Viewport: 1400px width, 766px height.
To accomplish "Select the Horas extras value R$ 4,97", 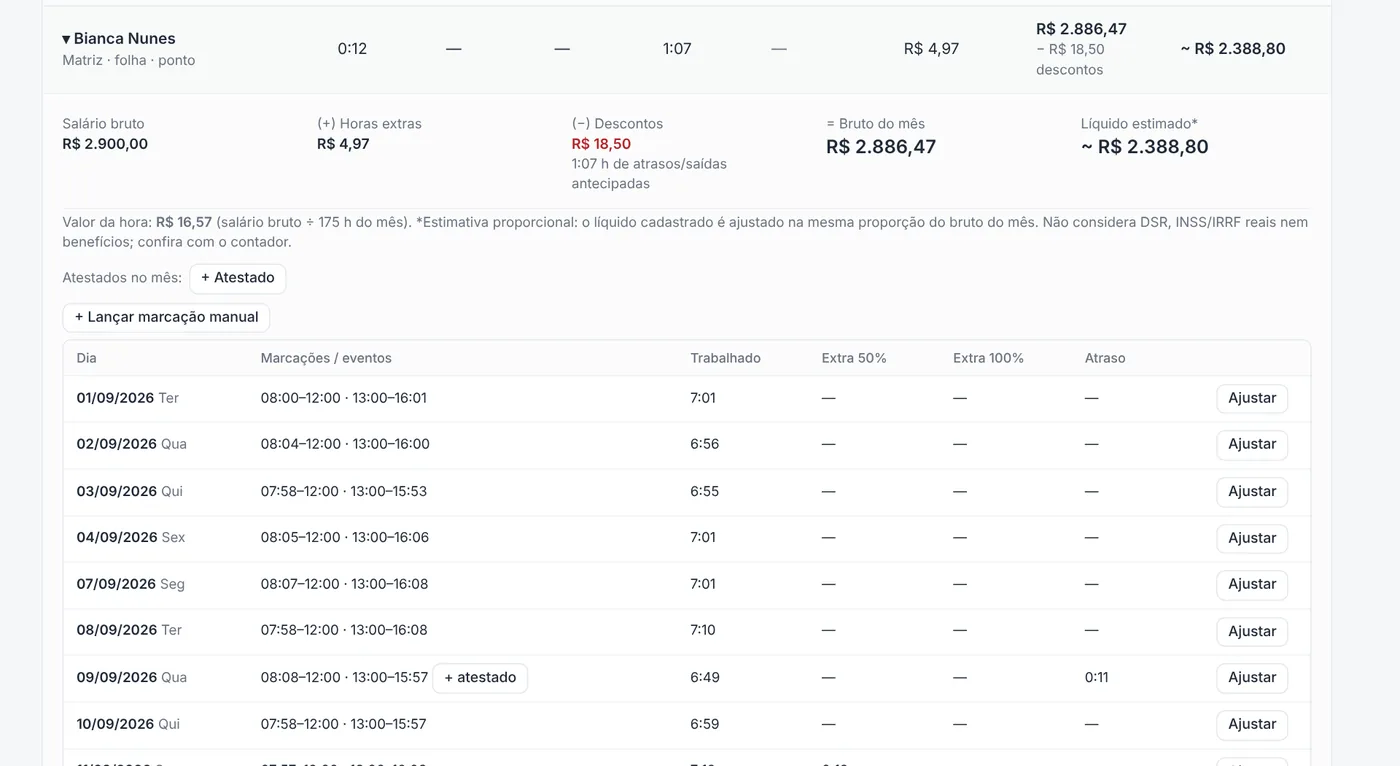I will point(343,144).
